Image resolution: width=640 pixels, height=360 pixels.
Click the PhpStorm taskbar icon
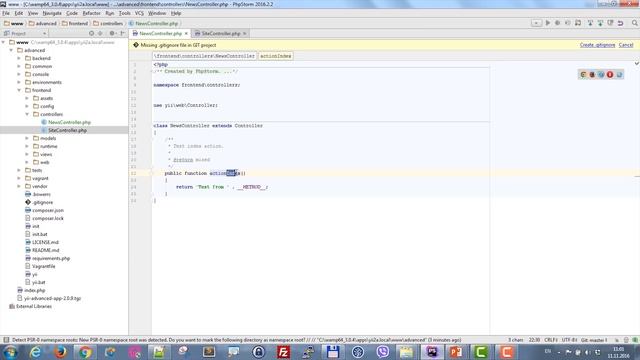pos(432,352)
